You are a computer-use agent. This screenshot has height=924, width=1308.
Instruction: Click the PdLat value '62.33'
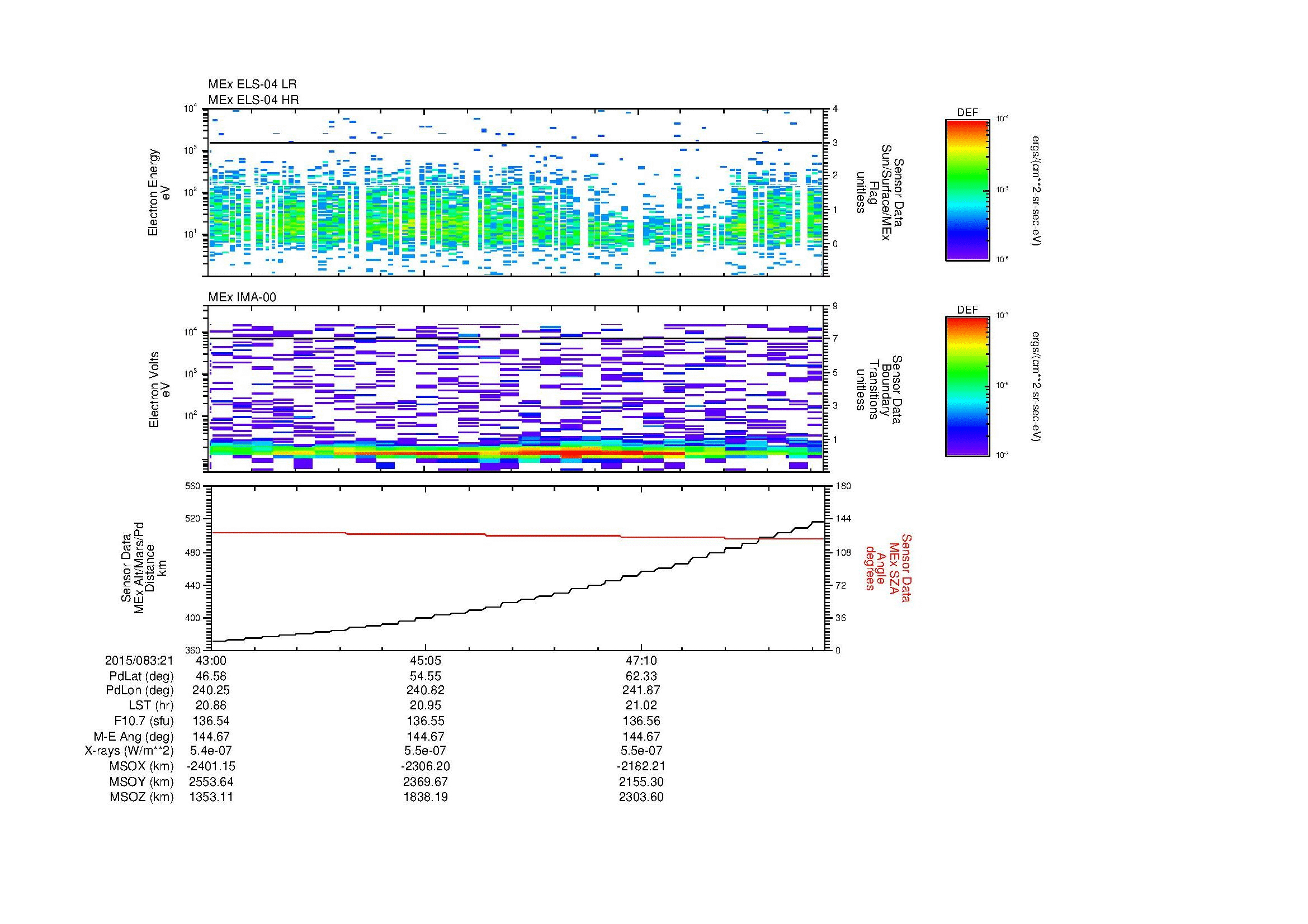pos(641,676)
